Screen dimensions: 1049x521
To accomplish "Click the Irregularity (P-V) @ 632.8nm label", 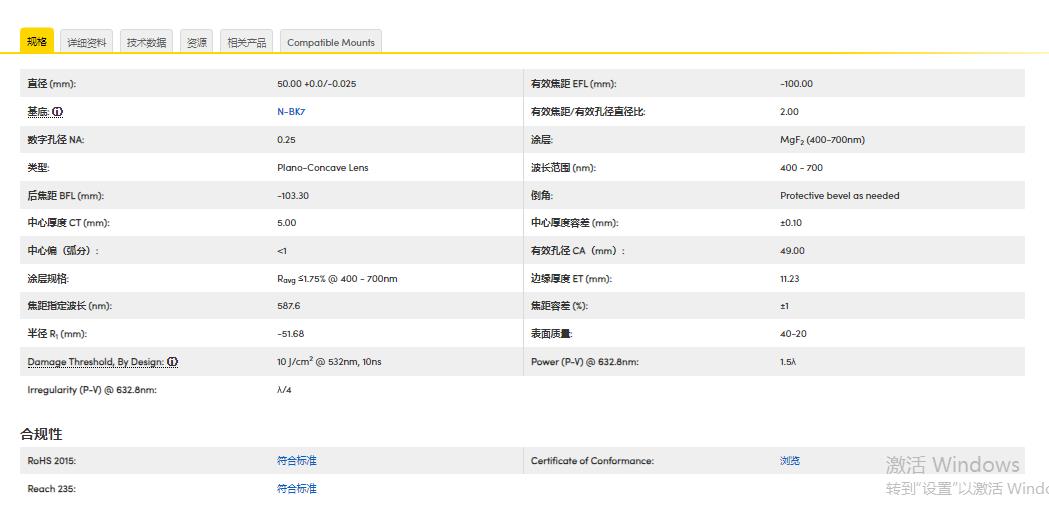I will [x=92, y=390].
